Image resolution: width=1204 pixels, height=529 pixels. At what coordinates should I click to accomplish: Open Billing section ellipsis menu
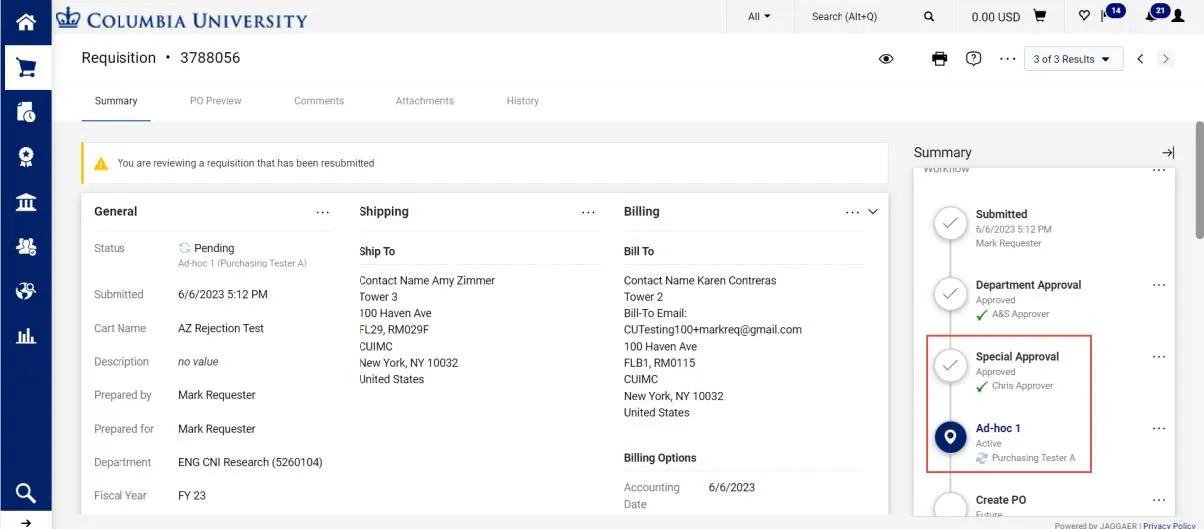click(x=852, y=212)
